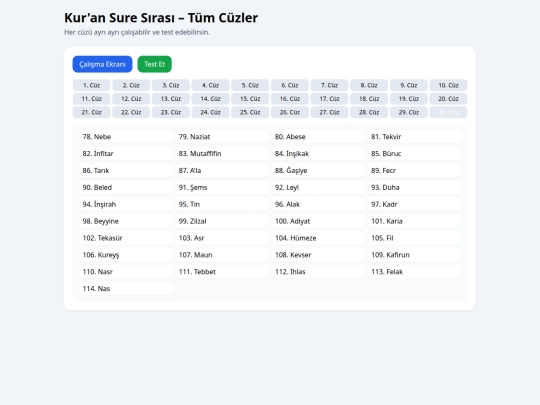540x405 pixels.
Task: Click the green Test Et button
Action: (155, 64)
